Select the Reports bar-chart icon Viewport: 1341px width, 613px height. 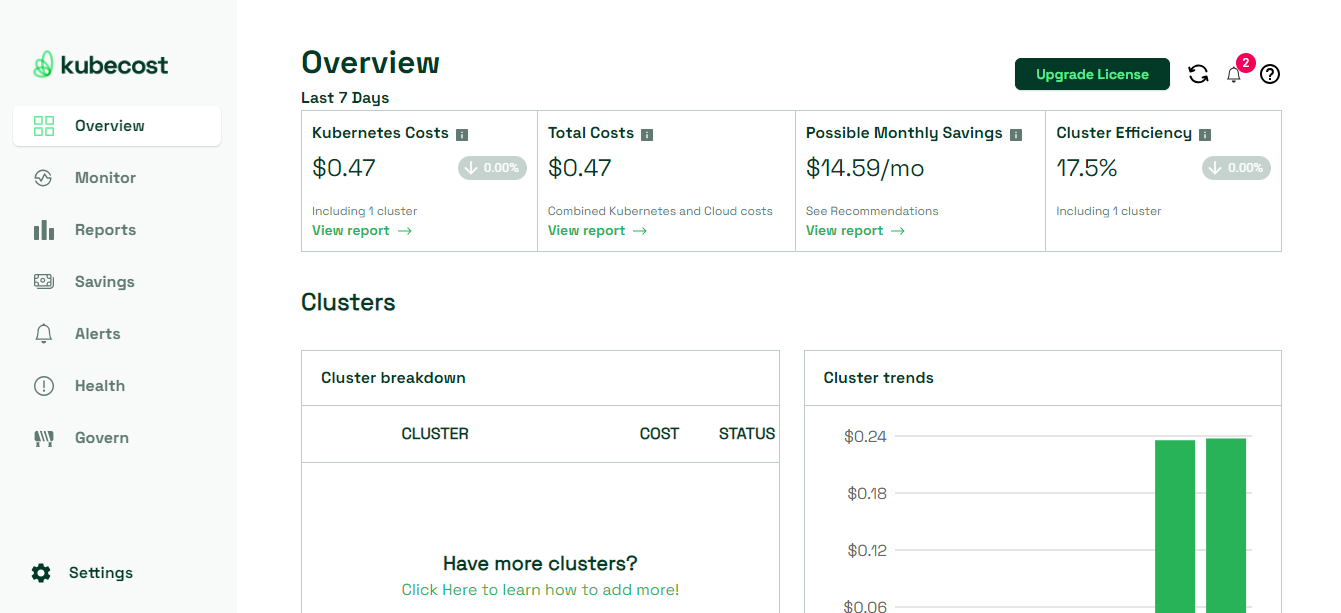point(44,229)
